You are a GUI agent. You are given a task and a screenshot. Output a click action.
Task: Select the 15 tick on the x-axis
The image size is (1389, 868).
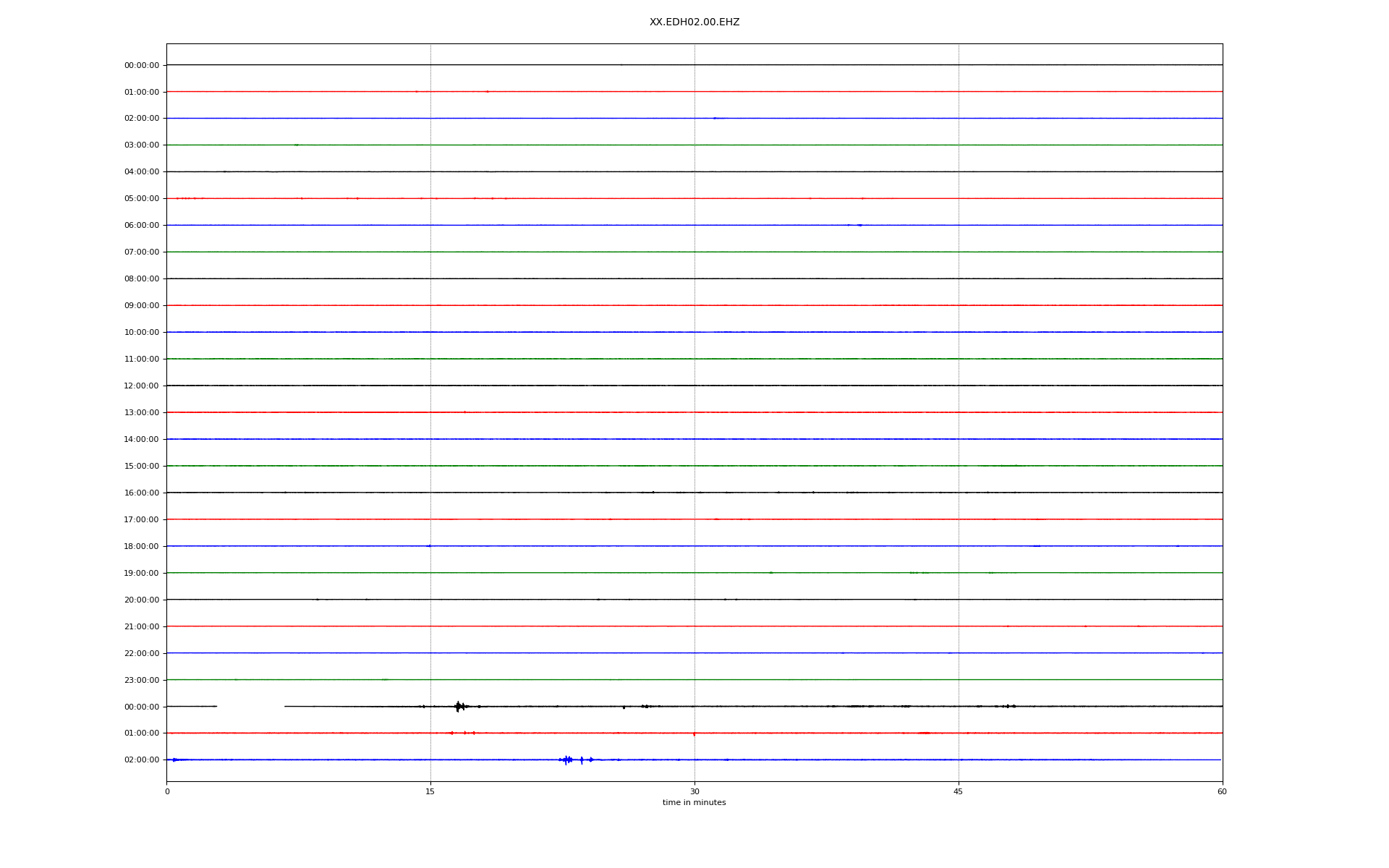430,791
